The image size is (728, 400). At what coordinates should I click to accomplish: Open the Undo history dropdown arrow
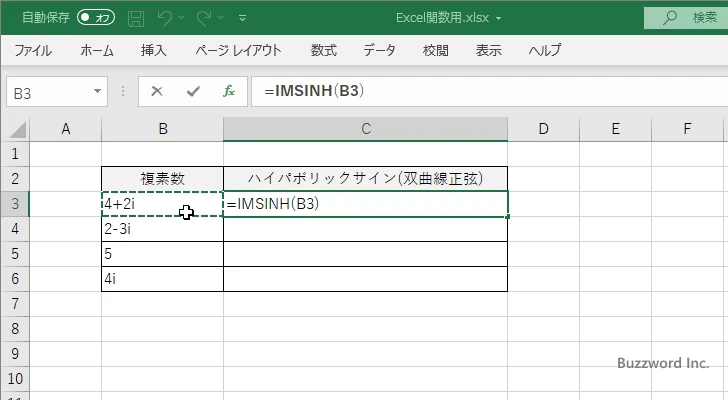[x=182, y=18]
